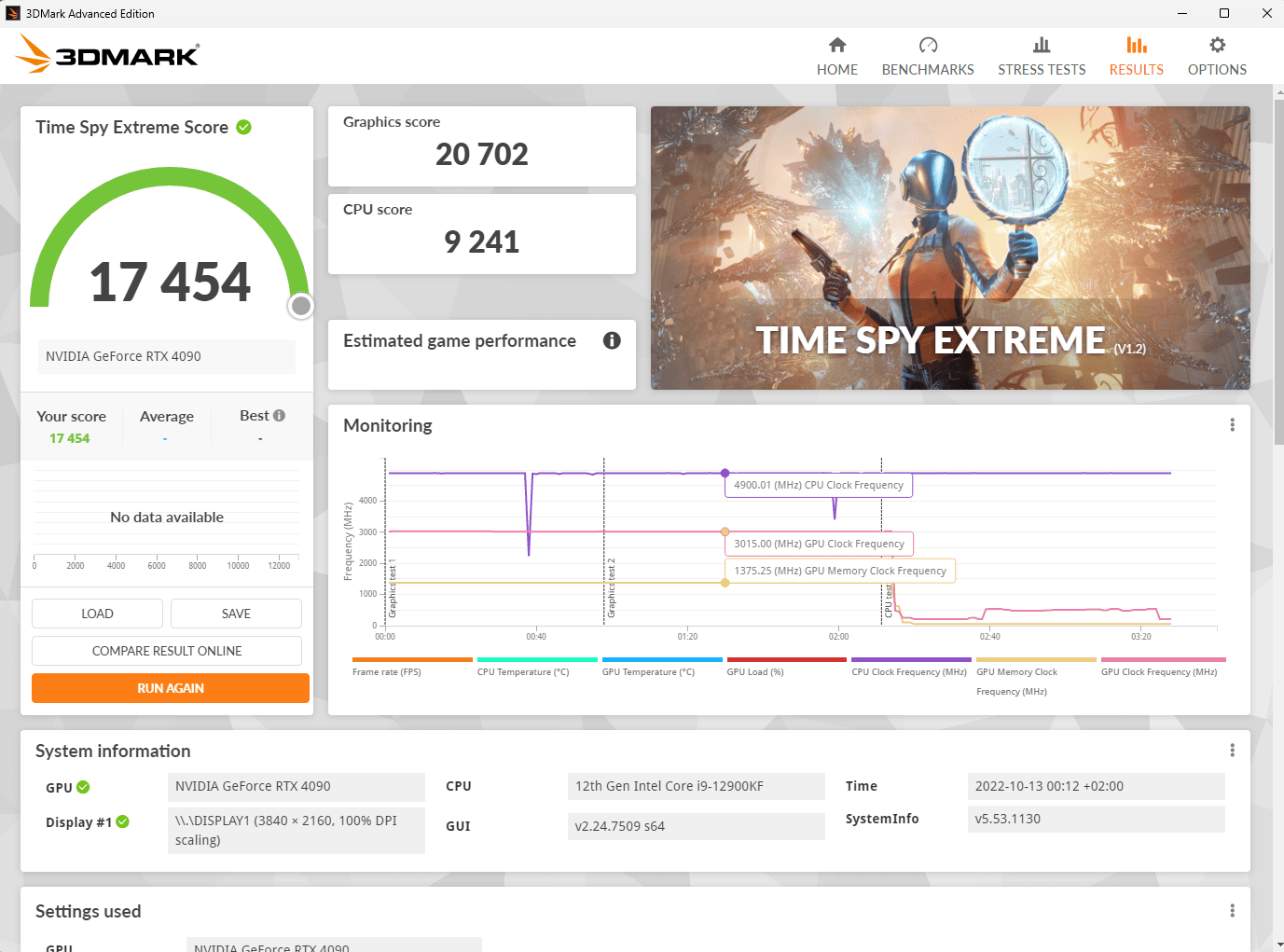The width and height of the screenshot is (1284, 952).
Task: Click the Time Spy Extreme banner image
Action: (x=950, y=248)
